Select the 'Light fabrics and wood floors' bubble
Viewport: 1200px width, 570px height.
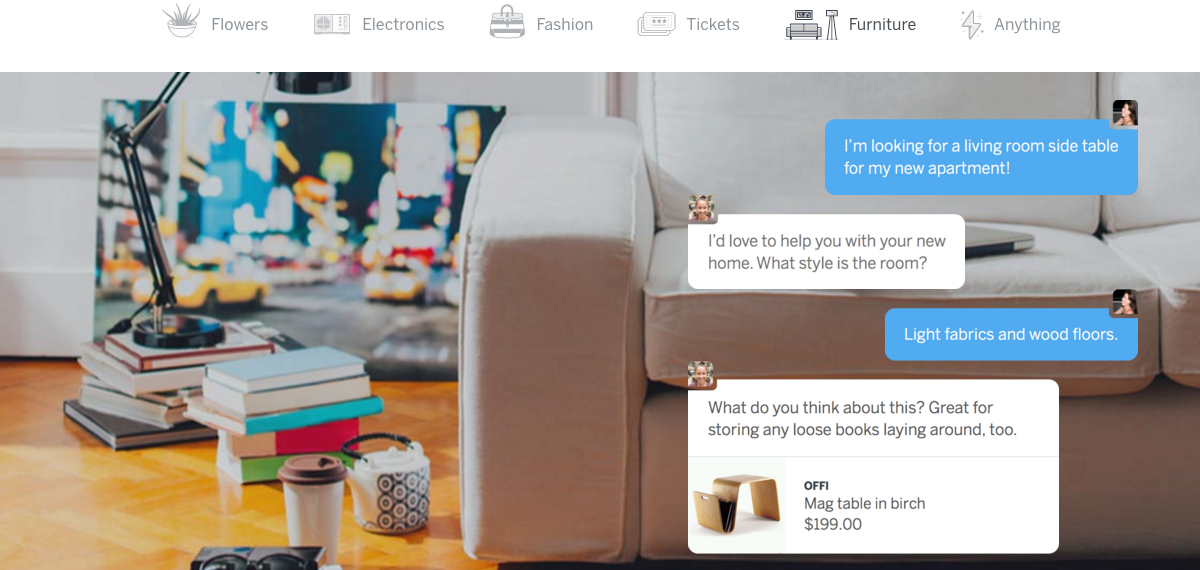coord(1011,334)
